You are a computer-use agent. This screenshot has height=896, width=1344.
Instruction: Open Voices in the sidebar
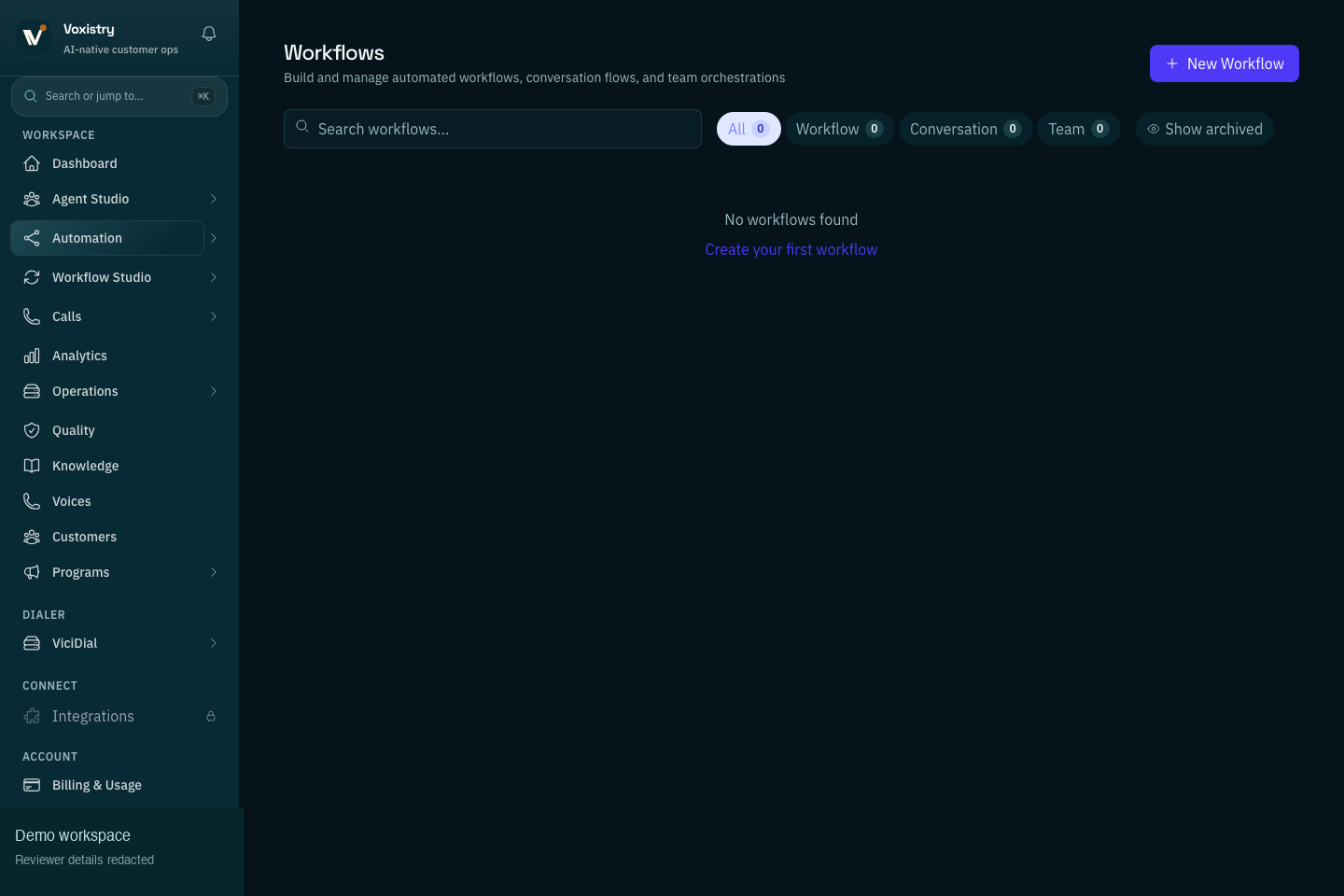click(x=119, y=501)
